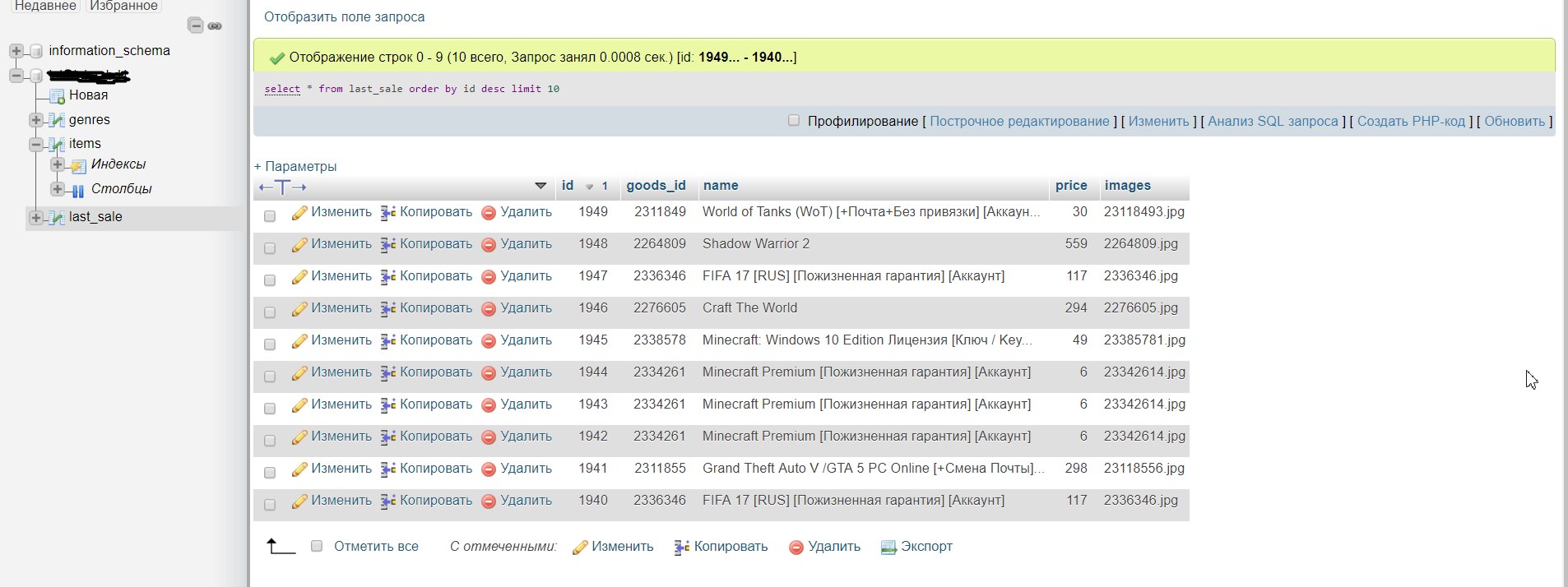
Task: Select the checkbox for row id 1949
Action: click(270, 216)
